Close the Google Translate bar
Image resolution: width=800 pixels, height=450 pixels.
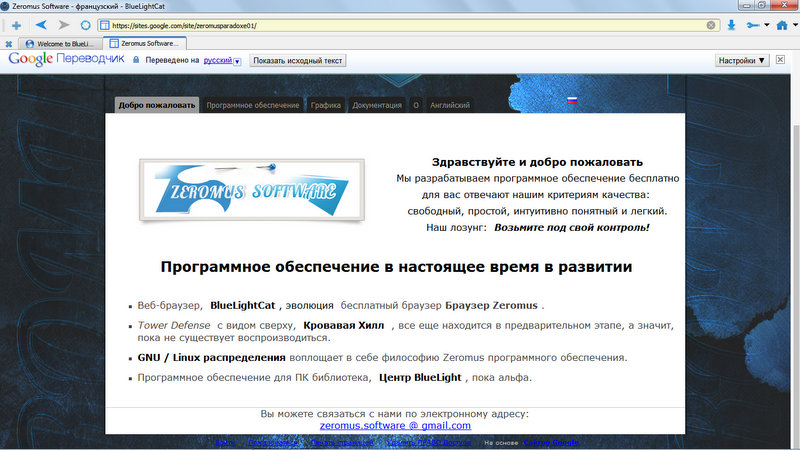[780, 60]
